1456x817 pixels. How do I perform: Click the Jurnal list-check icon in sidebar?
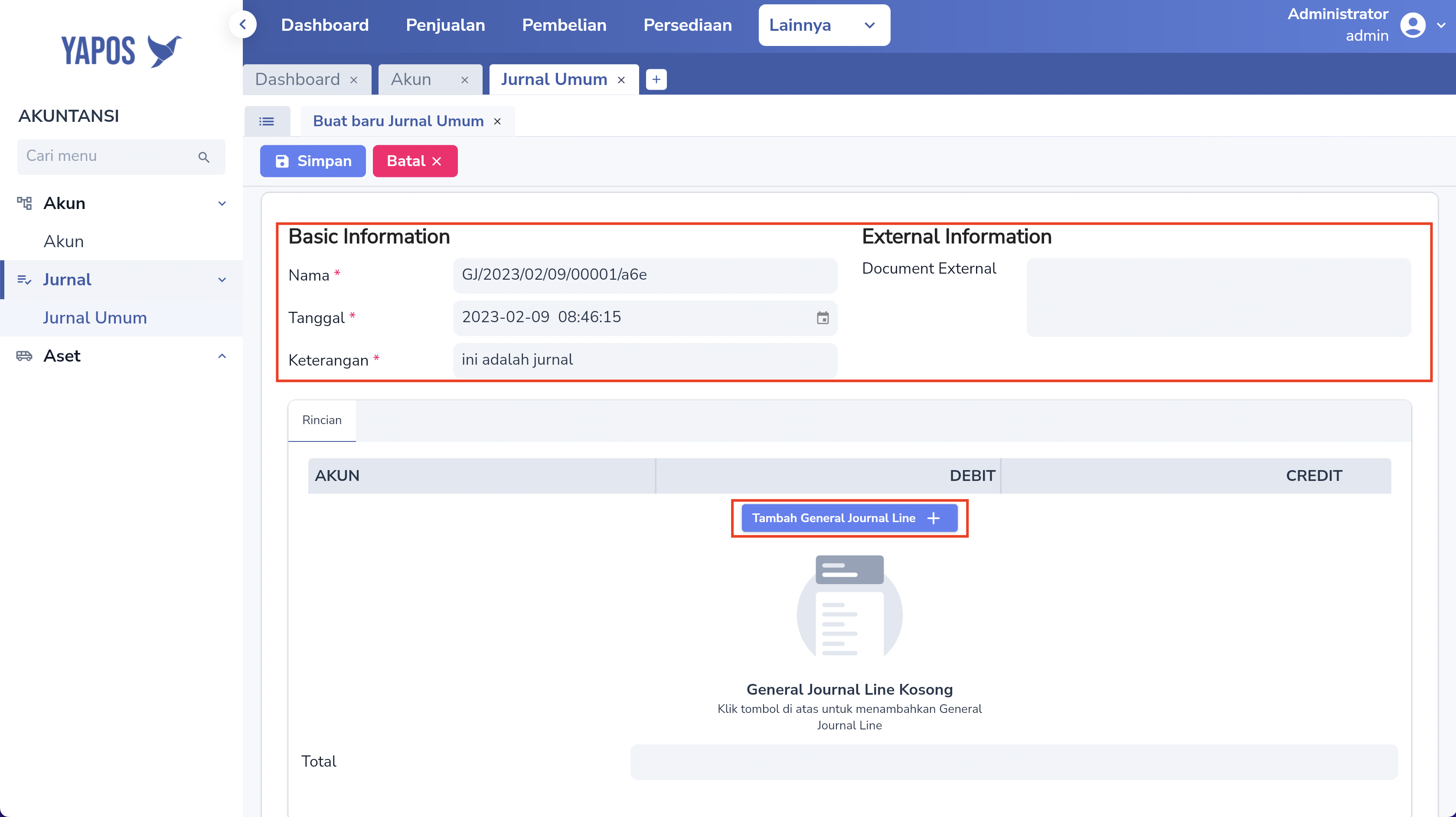coord(24,279)
